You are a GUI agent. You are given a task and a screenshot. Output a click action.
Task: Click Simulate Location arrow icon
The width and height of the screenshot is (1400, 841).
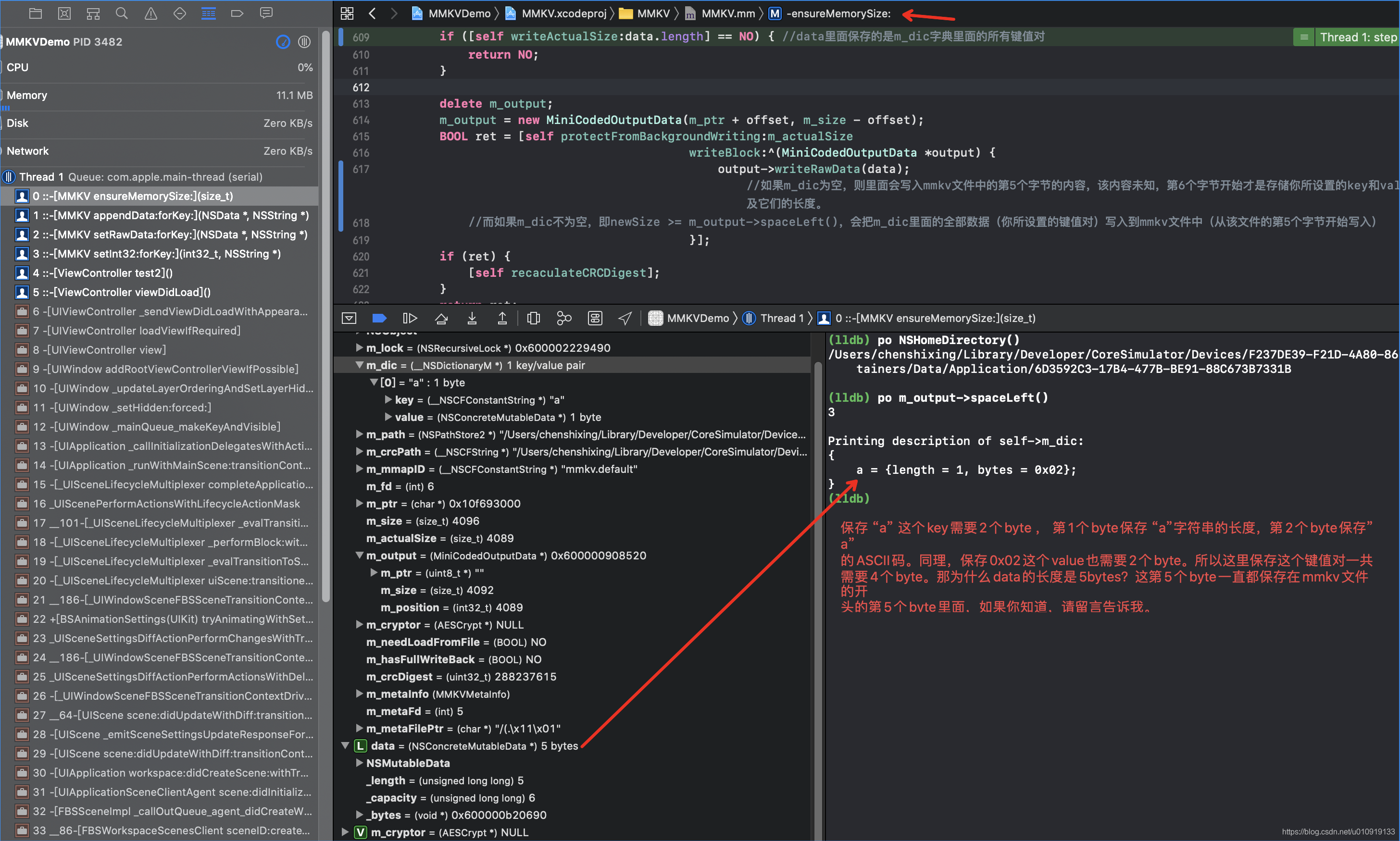point(625,319)
